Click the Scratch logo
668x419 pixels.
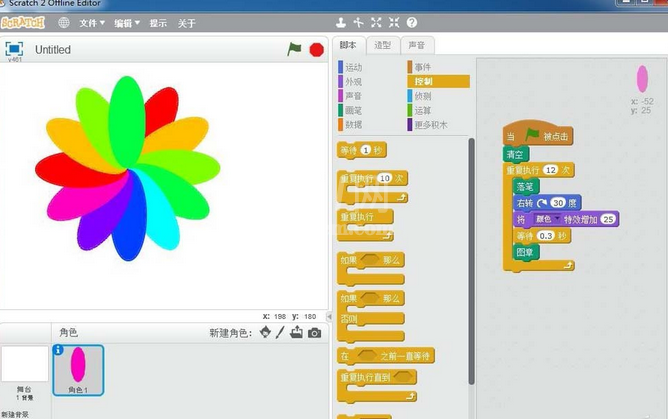(23, 23)
